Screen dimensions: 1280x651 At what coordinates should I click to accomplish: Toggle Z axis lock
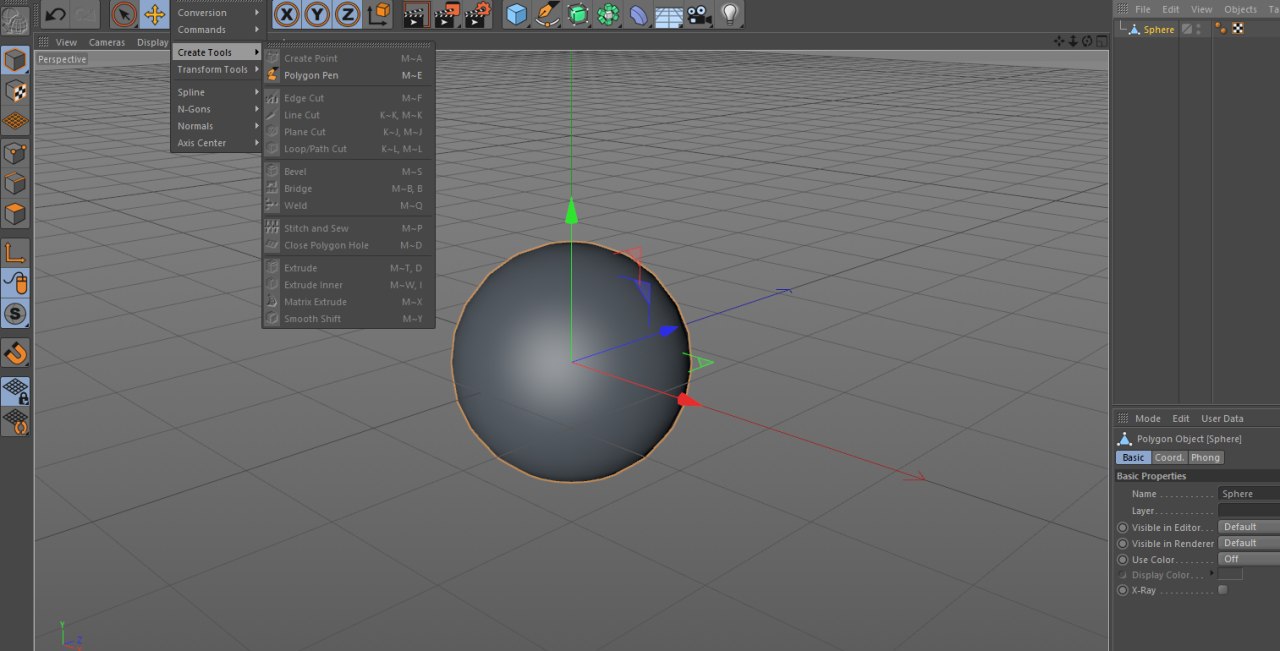tap(347, 14)
